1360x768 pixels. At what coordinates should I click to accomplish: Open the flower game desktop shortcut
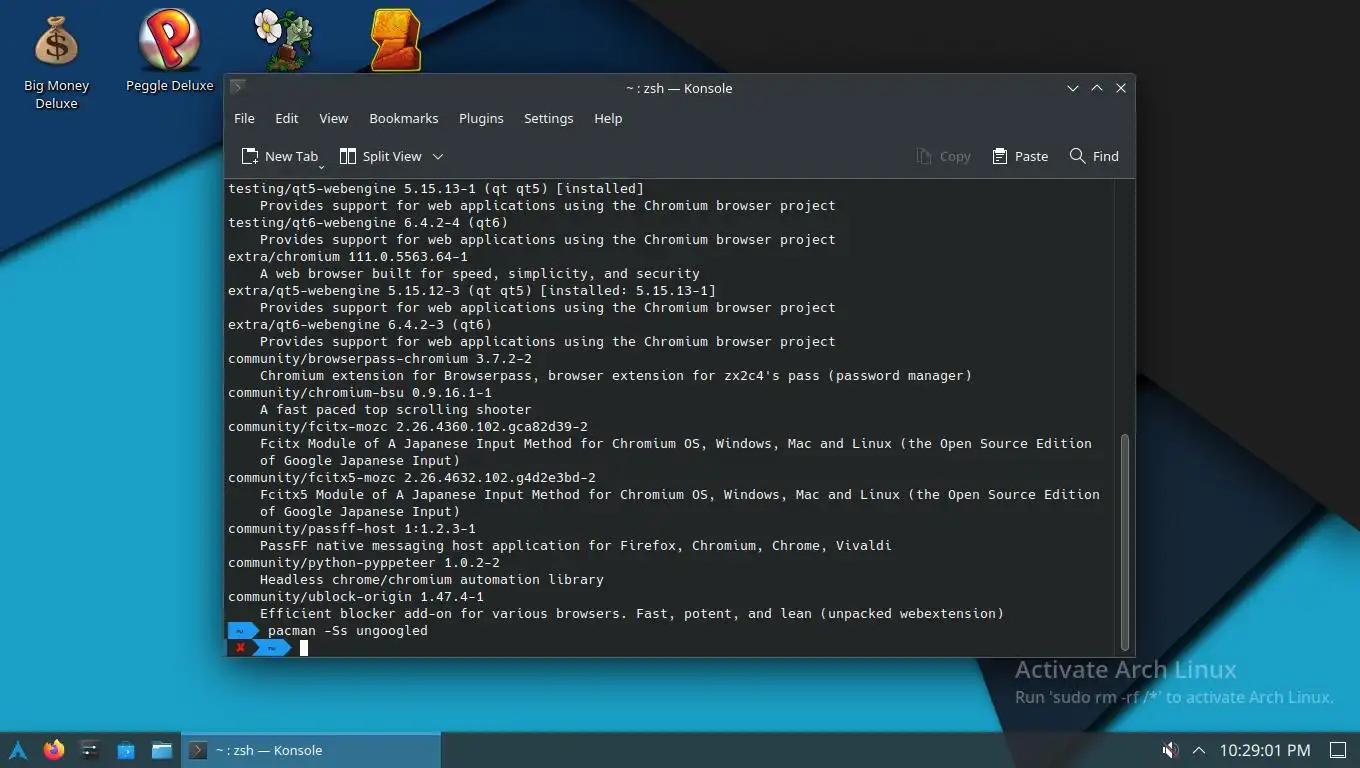click(283, 40)
